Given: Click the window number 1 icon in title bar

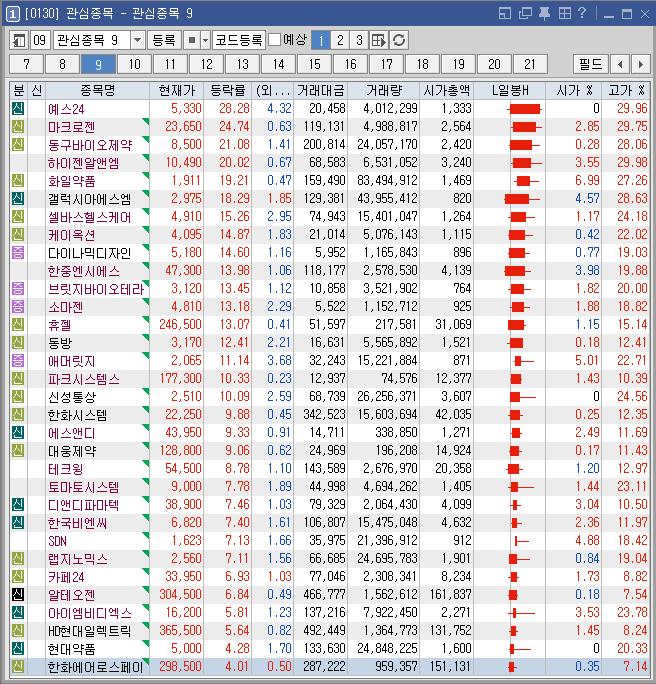Looking at the screenshot, I should tap(13, 14).
